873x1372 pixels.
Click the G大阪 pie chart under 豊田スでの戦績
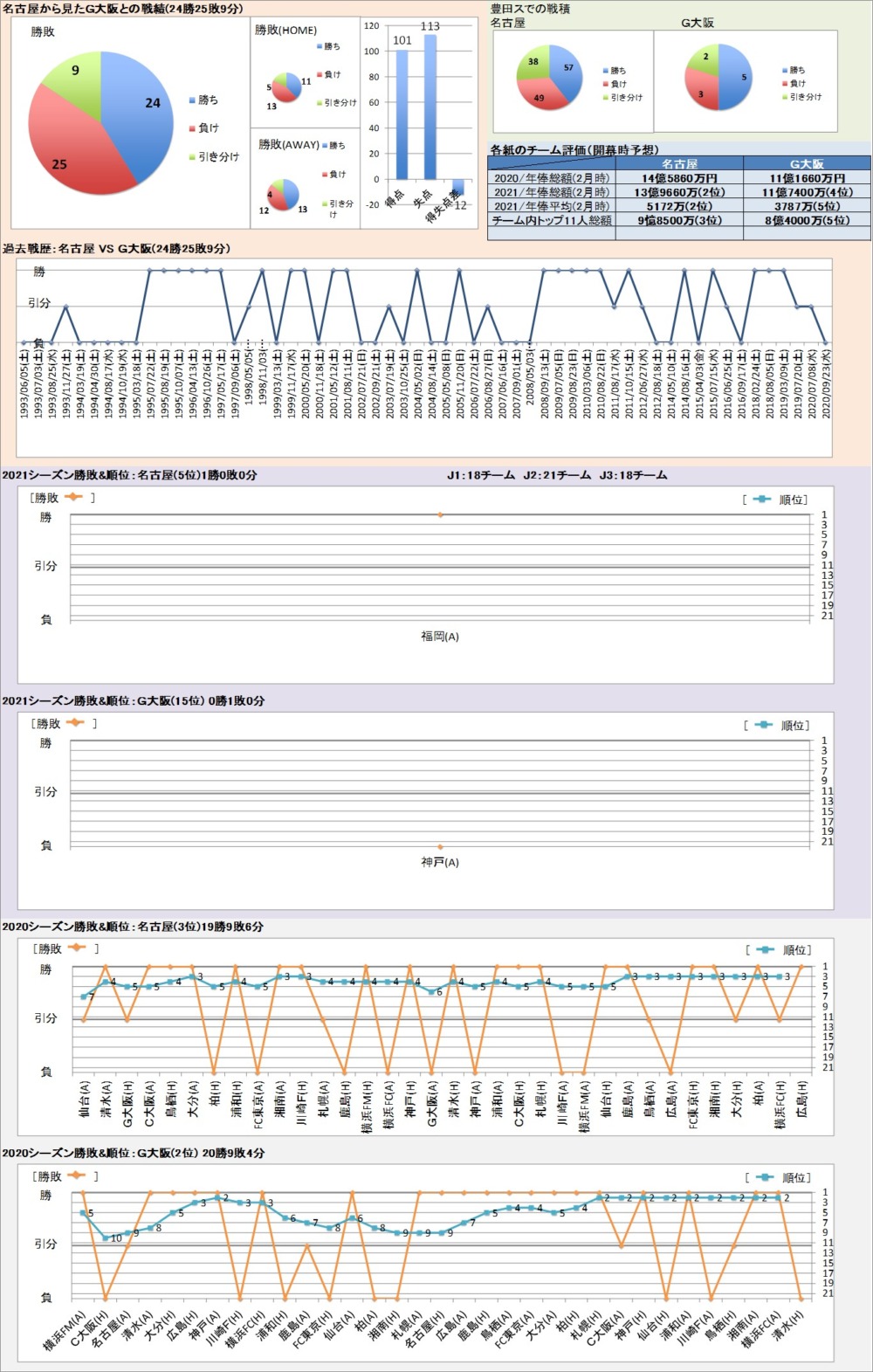[x=718, y=77]
